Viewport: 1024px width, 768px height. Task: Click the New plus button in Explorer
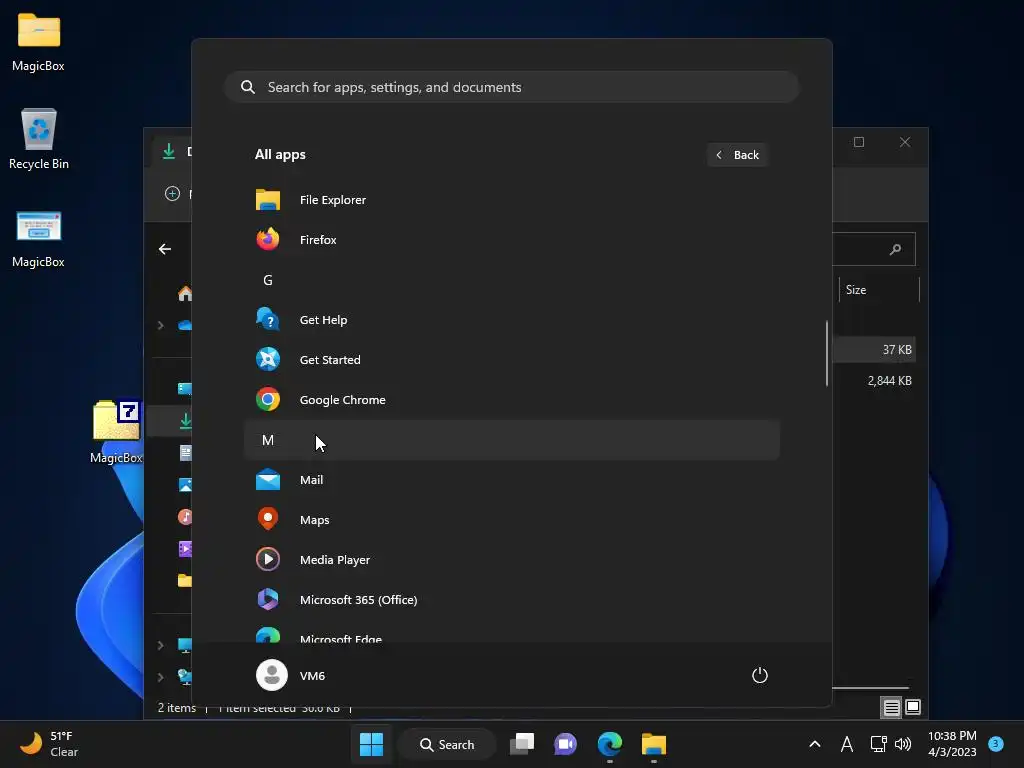(x=172, y=194)
